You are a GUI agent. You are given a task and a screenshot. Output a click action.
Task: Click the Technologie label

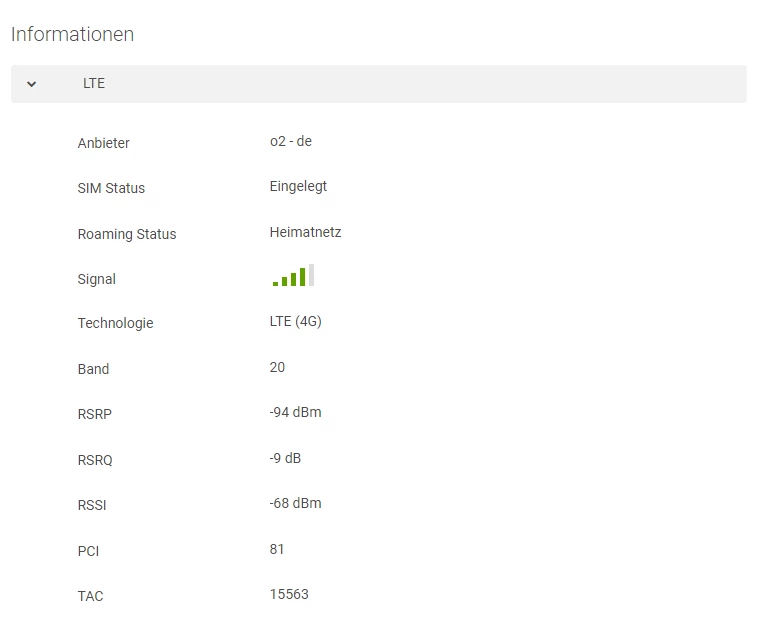[115, 323]
